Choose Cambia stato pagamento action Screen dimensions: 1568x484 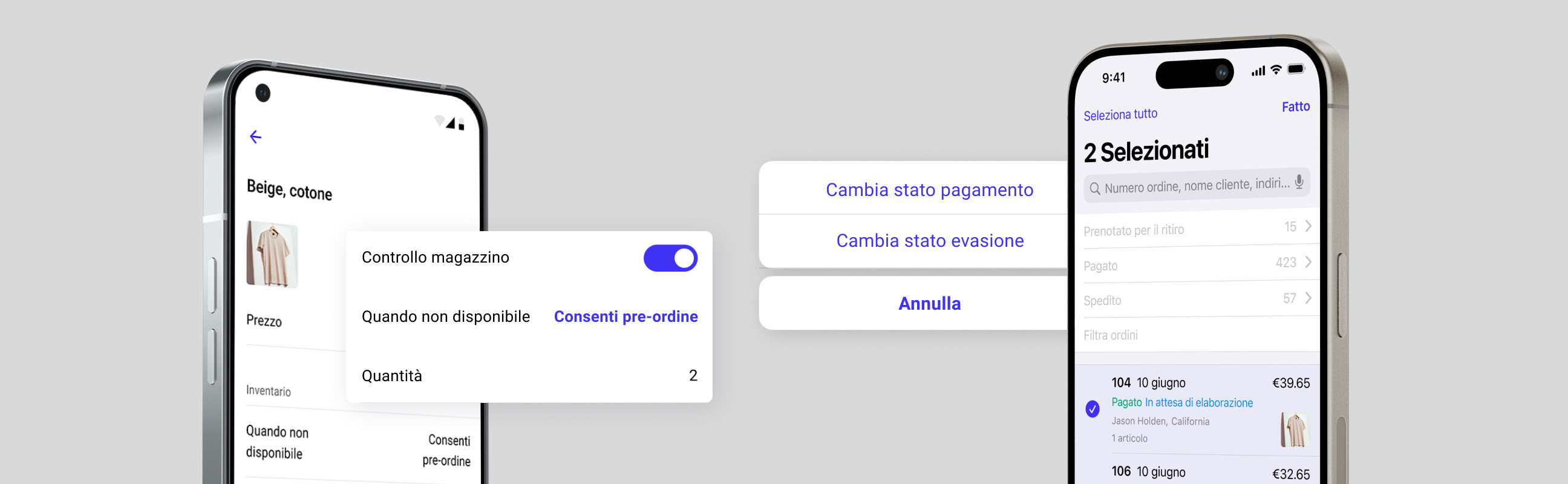pos(929,190)
